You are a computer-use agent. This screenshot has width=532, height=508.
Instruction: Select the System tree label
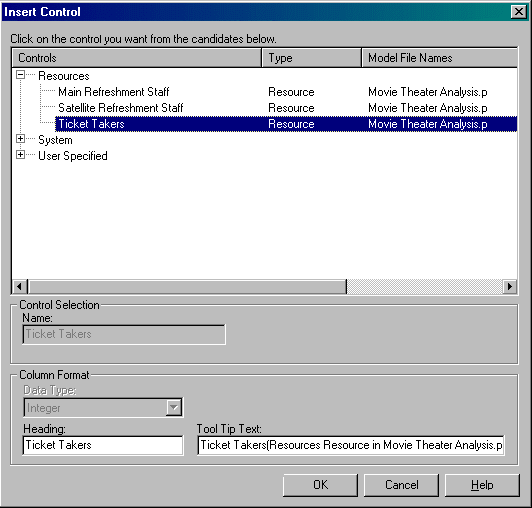(x=55, y=140)
